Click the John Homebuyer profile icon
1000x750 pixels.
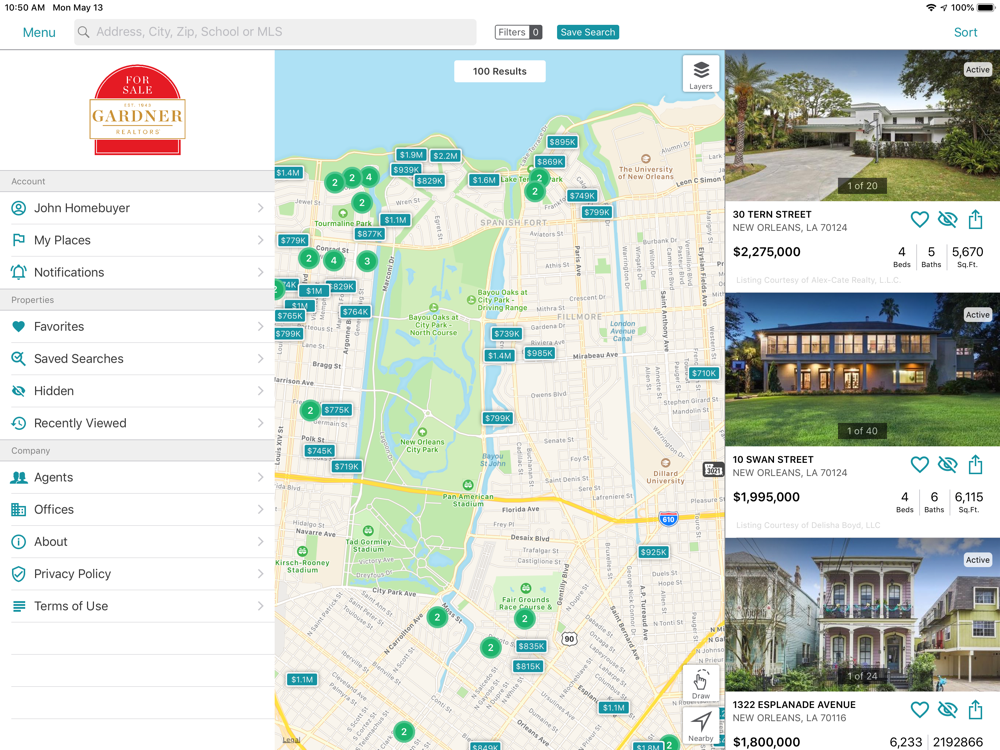pyautogui.click(x=19, y=208)
